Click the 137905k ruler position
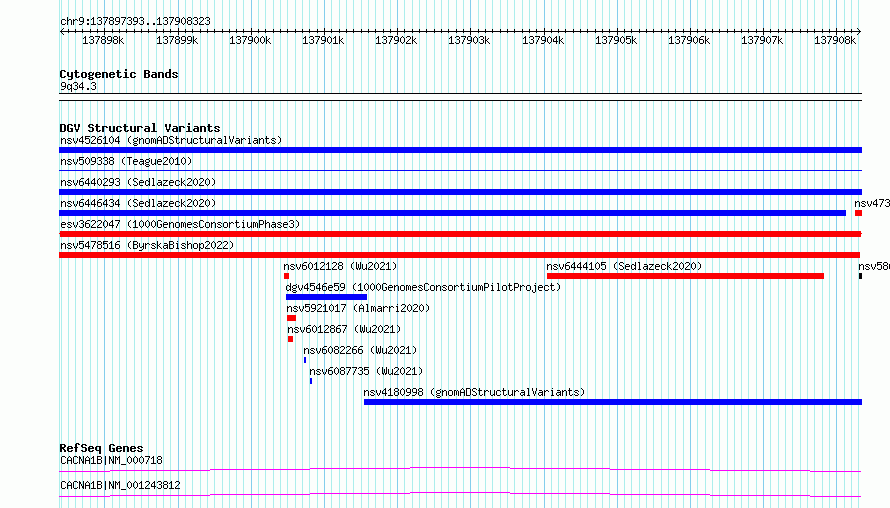The height and width of the screenshot is (508, 890). click(x=616, y=40)
